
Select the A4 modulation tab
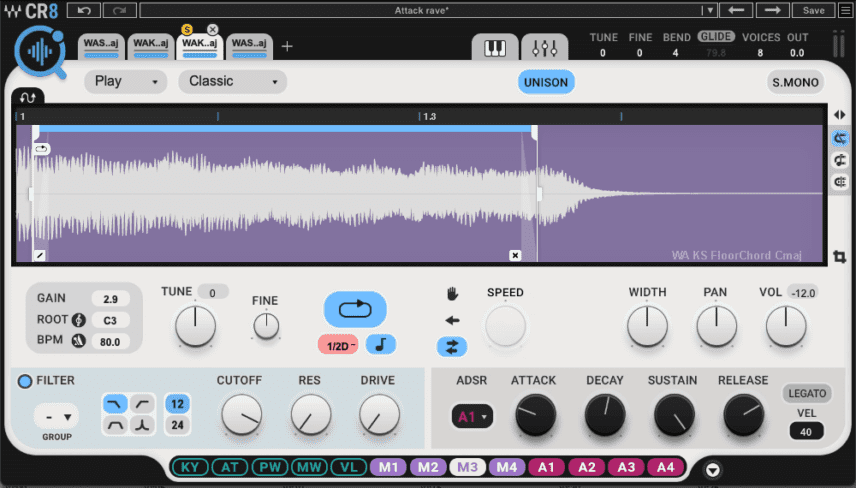pyautogui.click(x=665, y=467)
